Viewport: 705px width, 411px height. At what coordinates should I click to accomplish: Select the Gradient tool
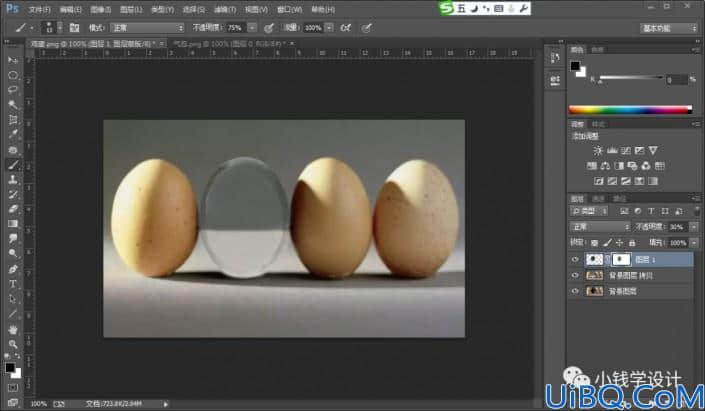coord(13,223)
